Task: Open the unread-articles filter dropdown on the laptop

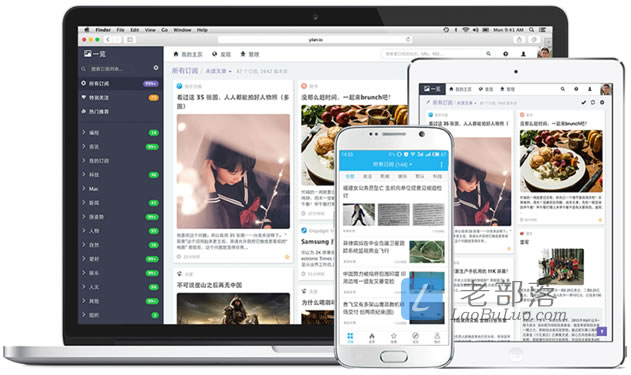Action: point(219,71)
